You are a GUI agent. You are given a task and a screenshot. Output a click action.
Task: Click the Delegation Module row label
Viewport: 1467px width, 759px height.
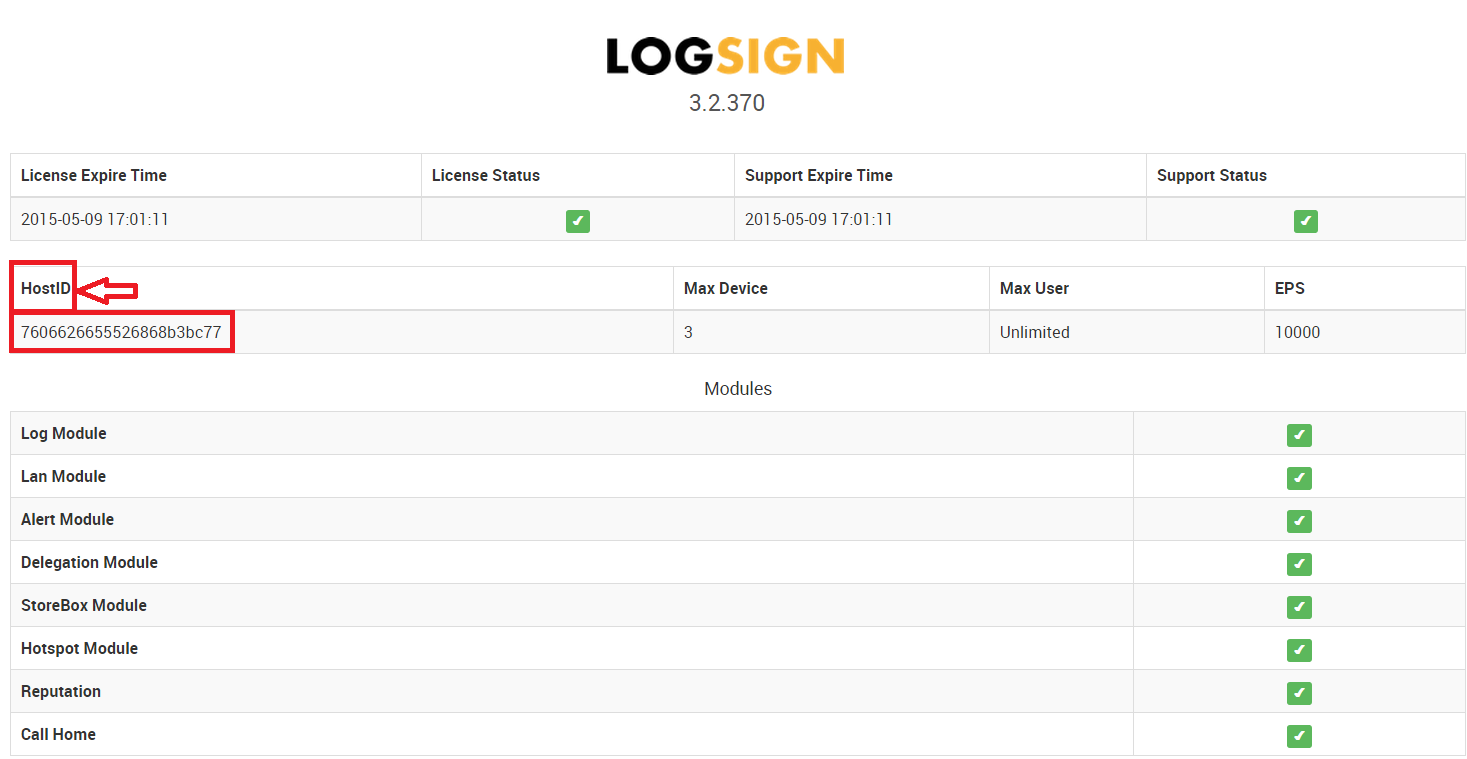tap(90, 562)
